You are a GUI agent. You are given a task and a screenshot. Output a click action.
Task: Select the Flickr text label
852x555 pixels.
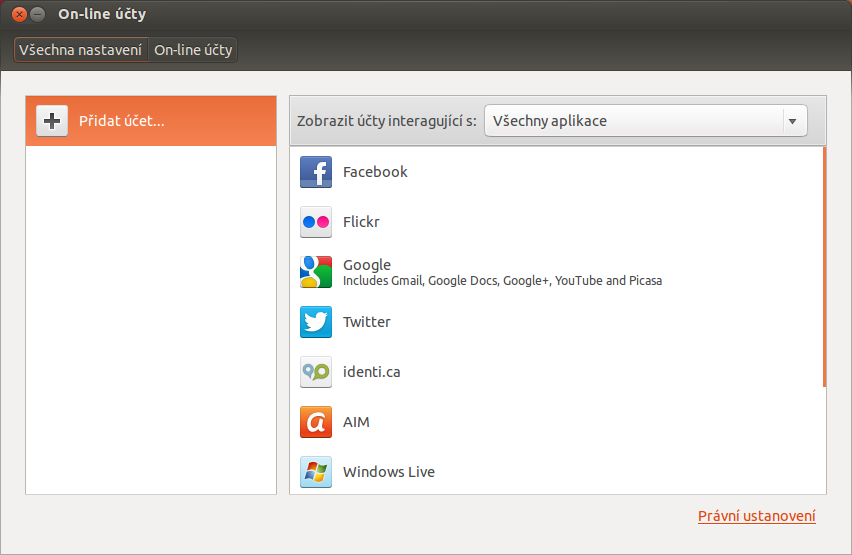(361, 222)
